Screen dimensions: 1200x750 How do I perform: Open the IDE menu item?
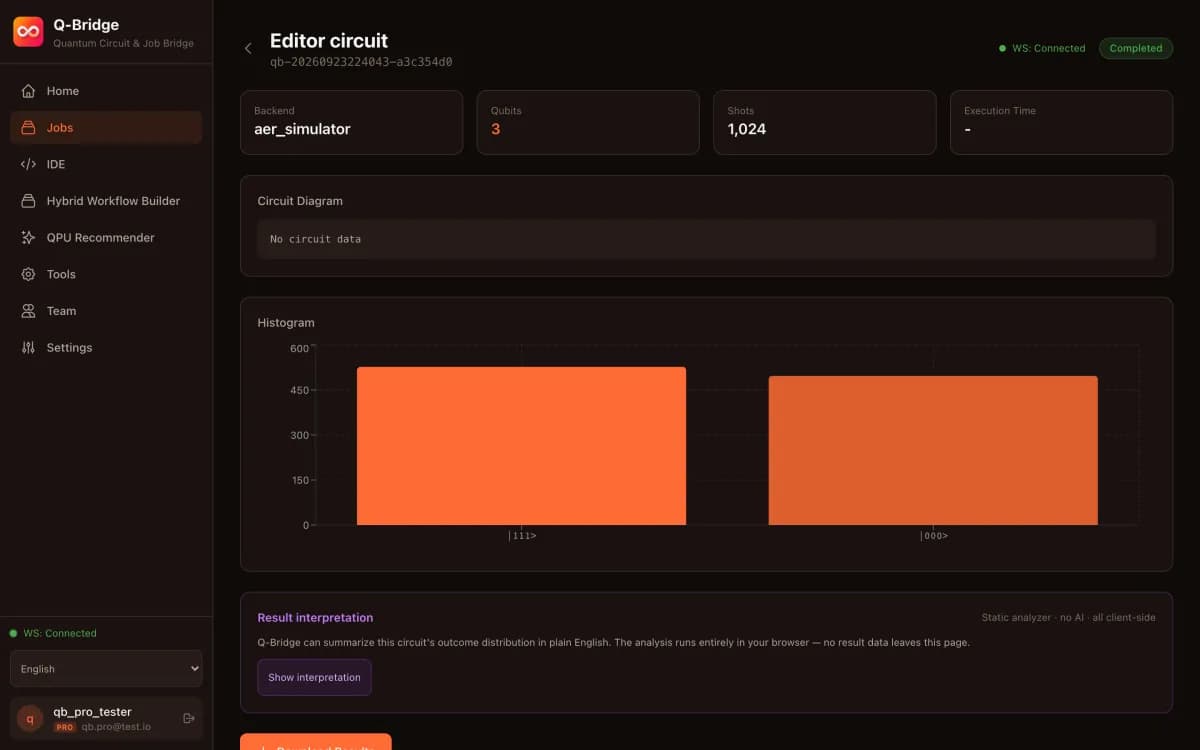[106, 164]
